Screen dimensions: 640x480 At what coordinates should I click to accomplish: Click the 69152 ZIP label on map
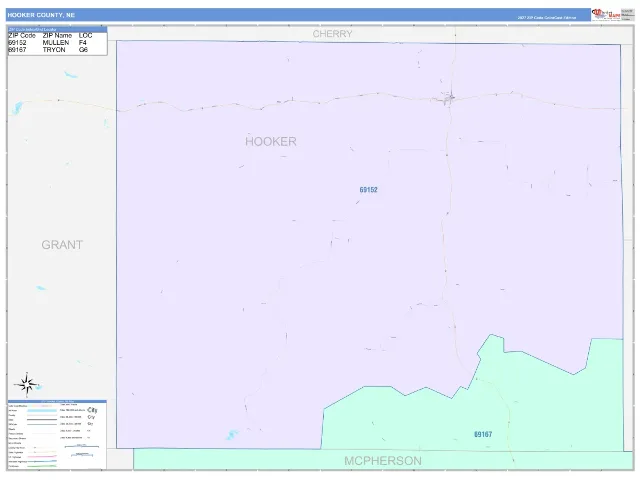point(369,190)
